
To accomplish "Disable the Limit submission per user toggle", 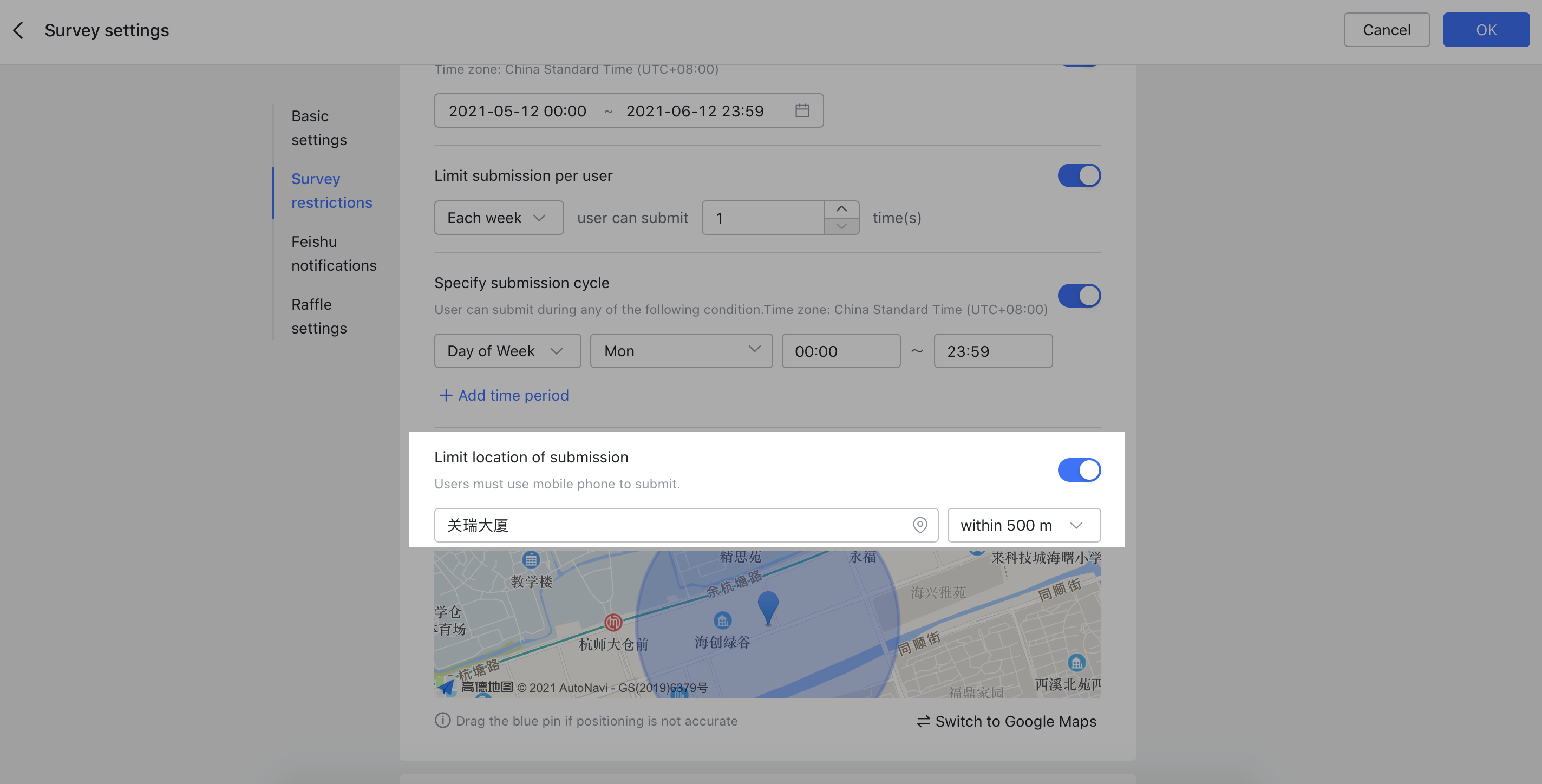I will pos(1079,175).
